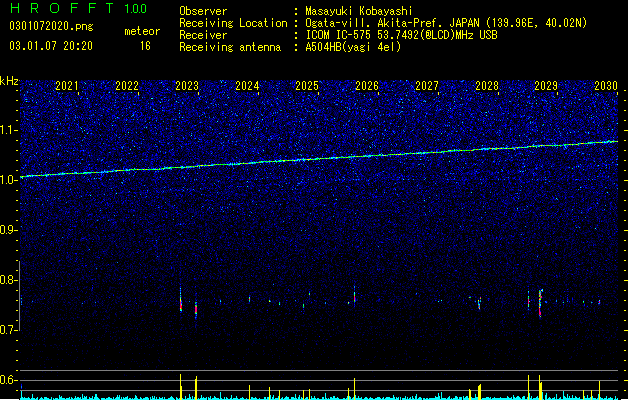This screenshot has height=400, width=629.
Task: Click the 2030 time axis marker
Action: (606, 86)
